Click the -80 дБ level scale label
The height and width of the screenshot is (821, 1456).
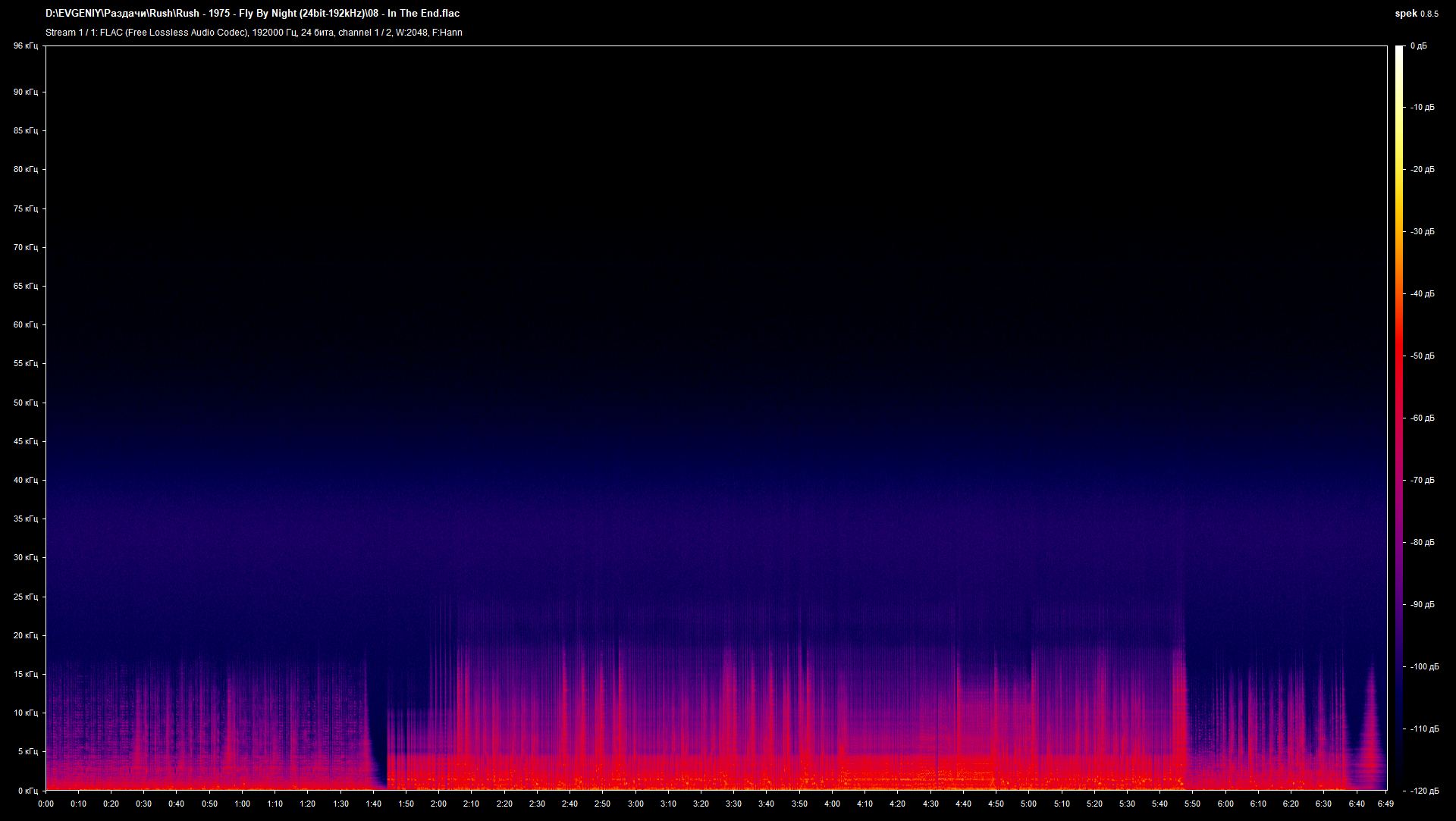(1423, 543)
